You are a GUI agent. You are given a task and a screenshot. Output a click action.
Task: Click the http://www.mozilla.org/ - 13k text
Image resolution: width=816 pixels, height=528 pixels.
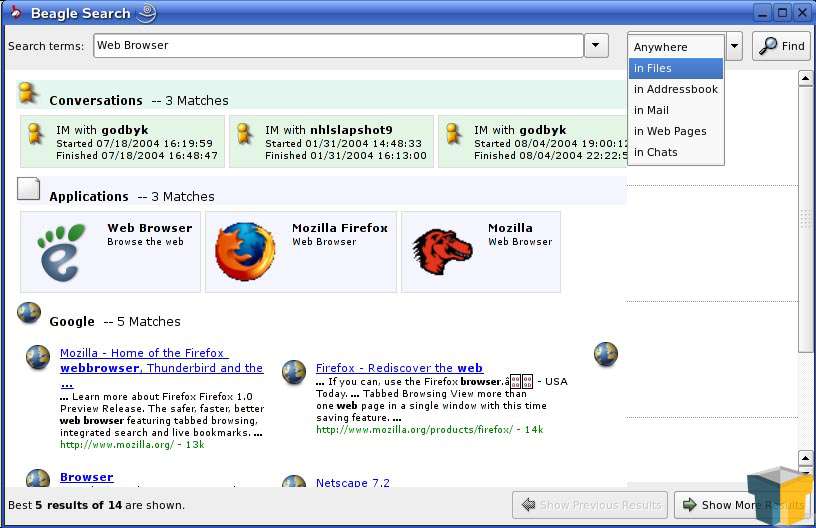coord(132,445)
